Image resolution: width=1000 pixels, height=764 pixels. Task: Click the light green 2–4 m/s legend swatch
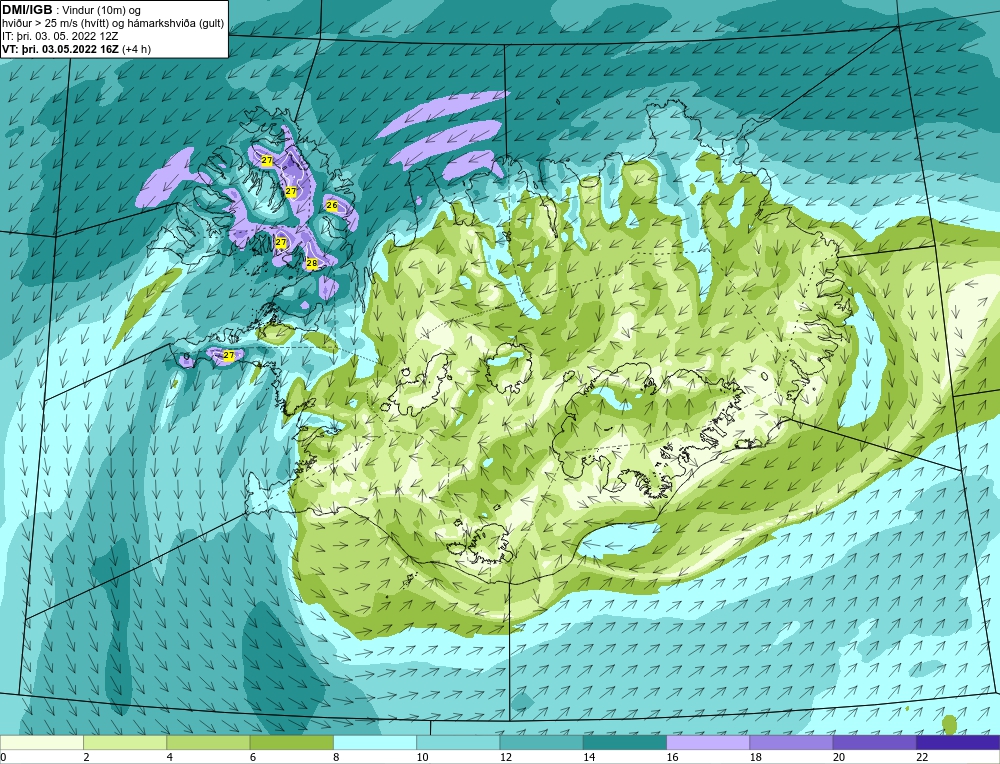pyautogui.click(x=125, y=742)
